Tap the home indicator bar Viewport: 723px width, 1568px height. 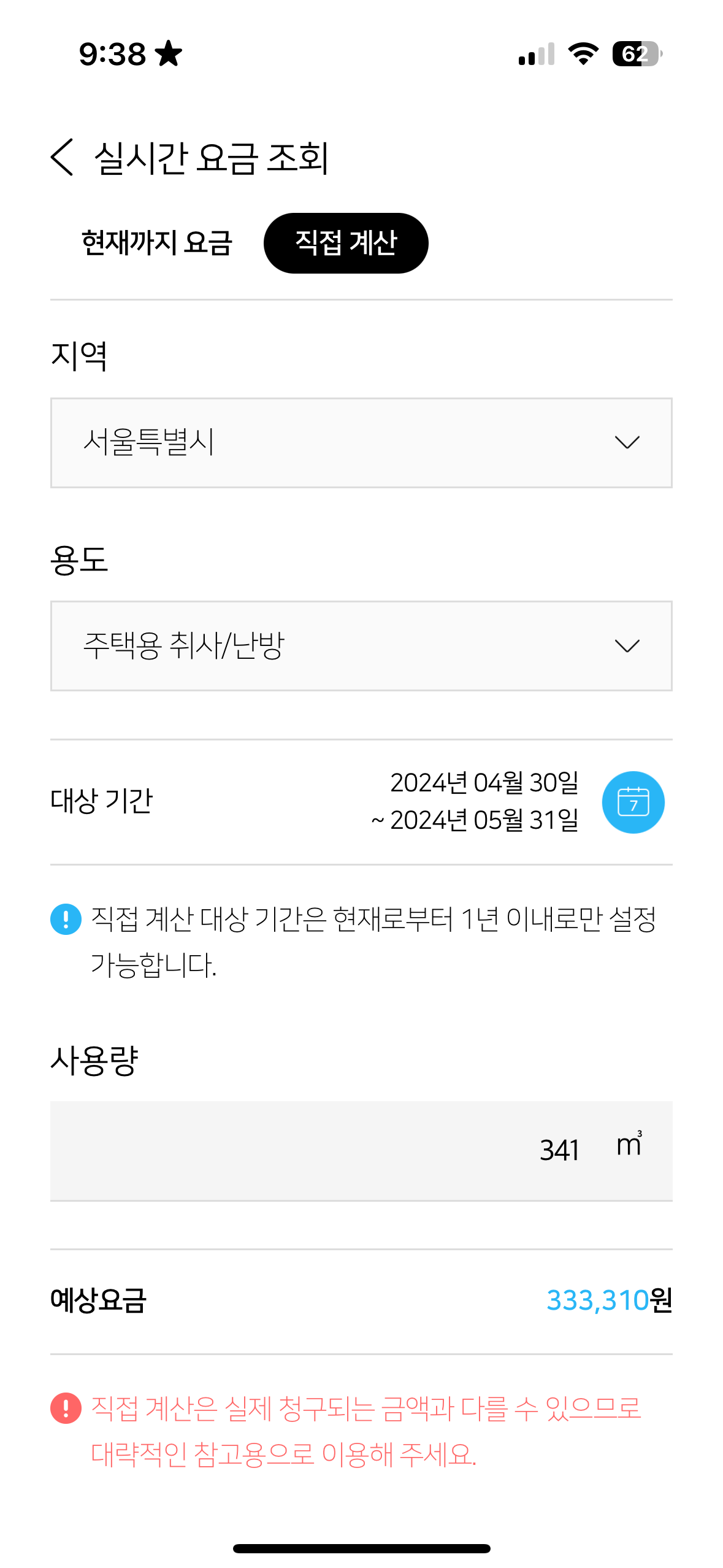click(361, 1548)
